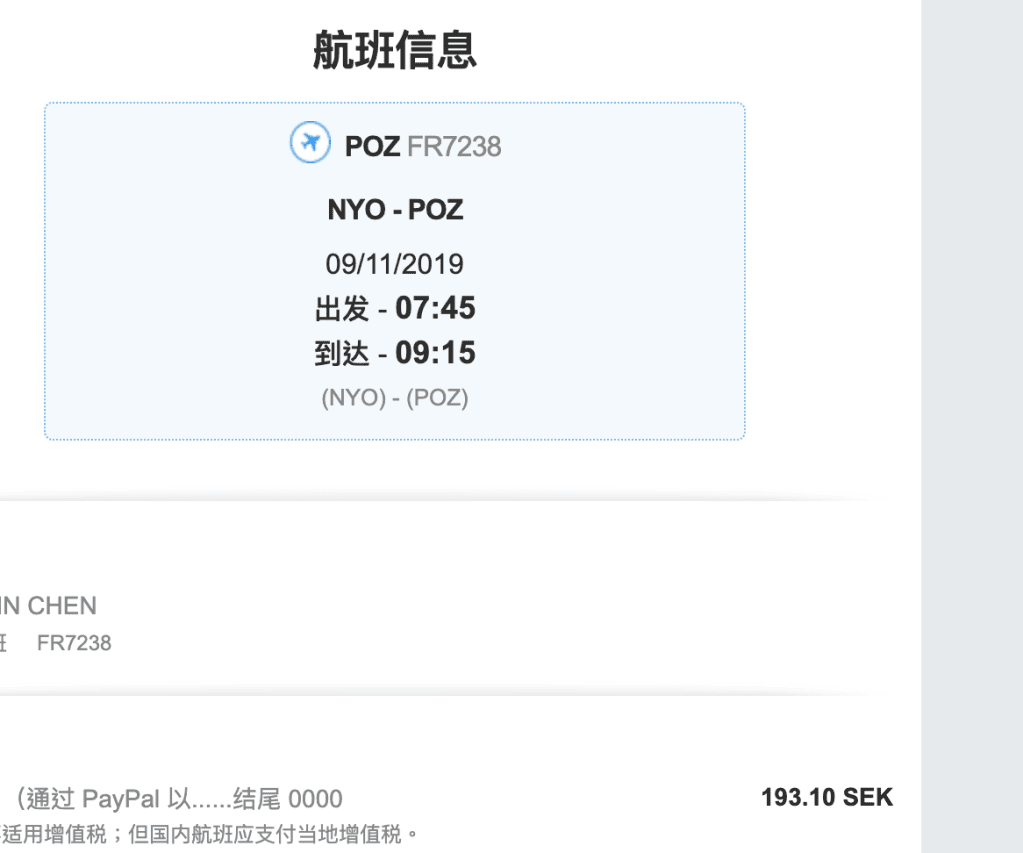Click the PayPal payment text
Image resolution: width=1023 pixels, height=853 pixels.
coord(121,798)
